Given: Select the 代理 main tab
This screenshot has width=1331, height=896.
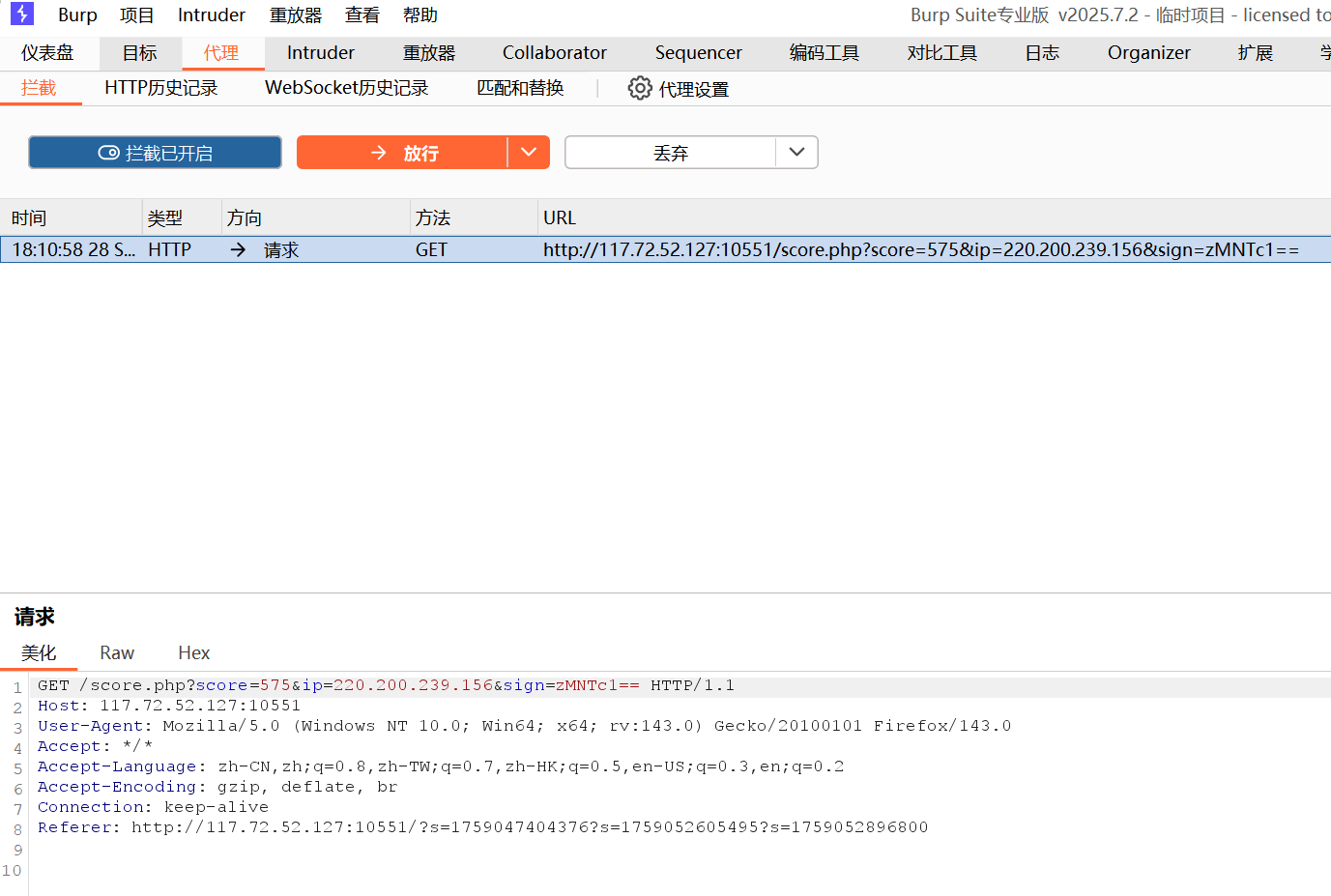Looking at the screenshot, I should pyautogui.click(x=221, y=53).
